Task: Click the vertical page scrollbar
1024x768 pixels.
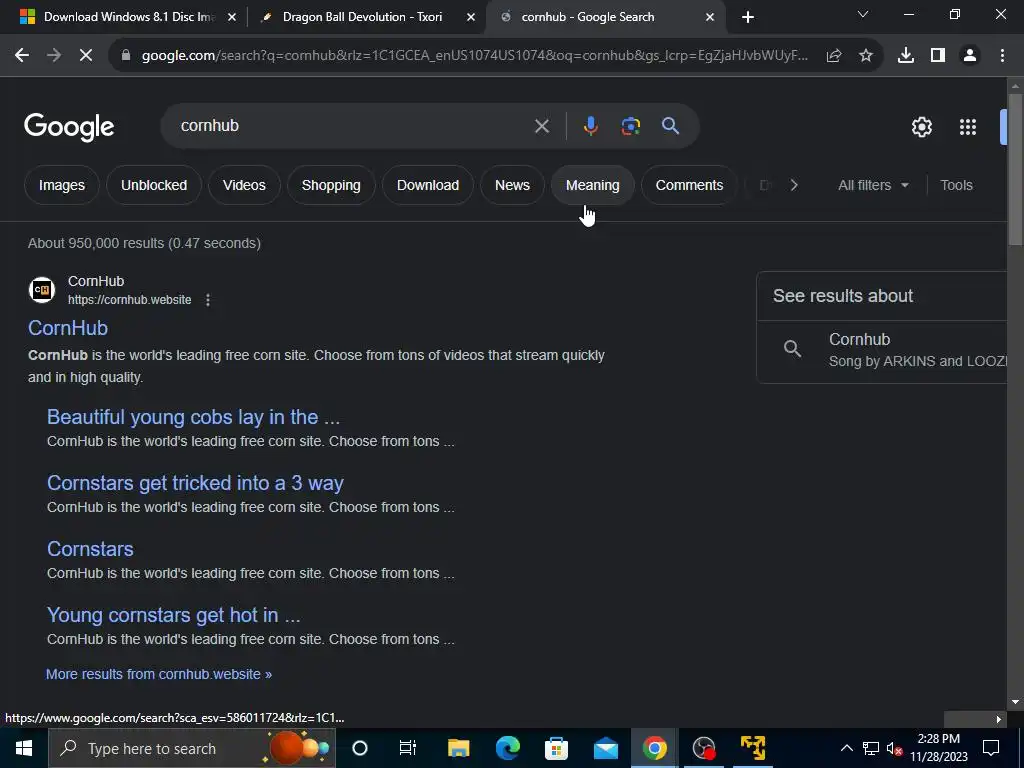Action: click(x=1015, y=170)
